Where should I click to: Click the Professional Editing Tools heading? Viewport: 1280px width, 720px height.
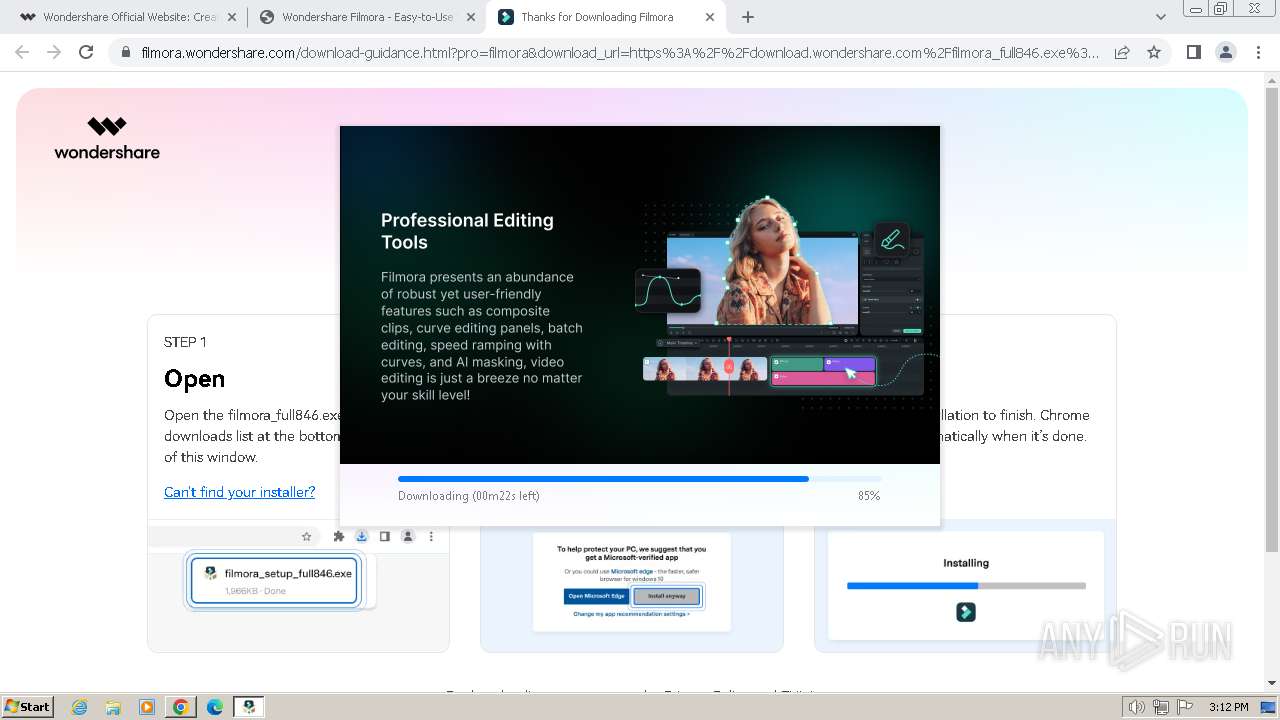pos(467,231)
